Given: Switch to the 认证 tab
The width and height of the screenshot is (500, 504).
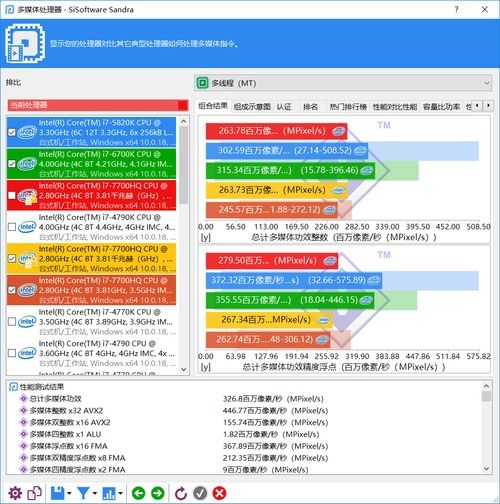Looking at the screenshot, I should (x=284, y=107).
